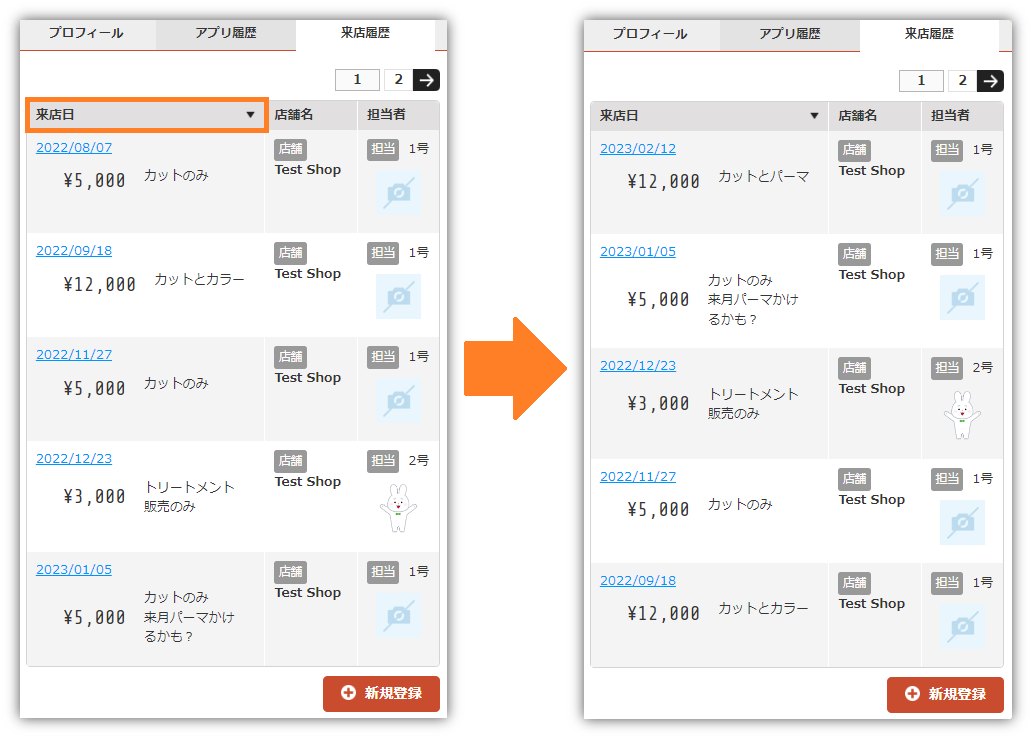Click next page arrow in left panel
This screenshot has width=1031, height=739.
(426, 80)
